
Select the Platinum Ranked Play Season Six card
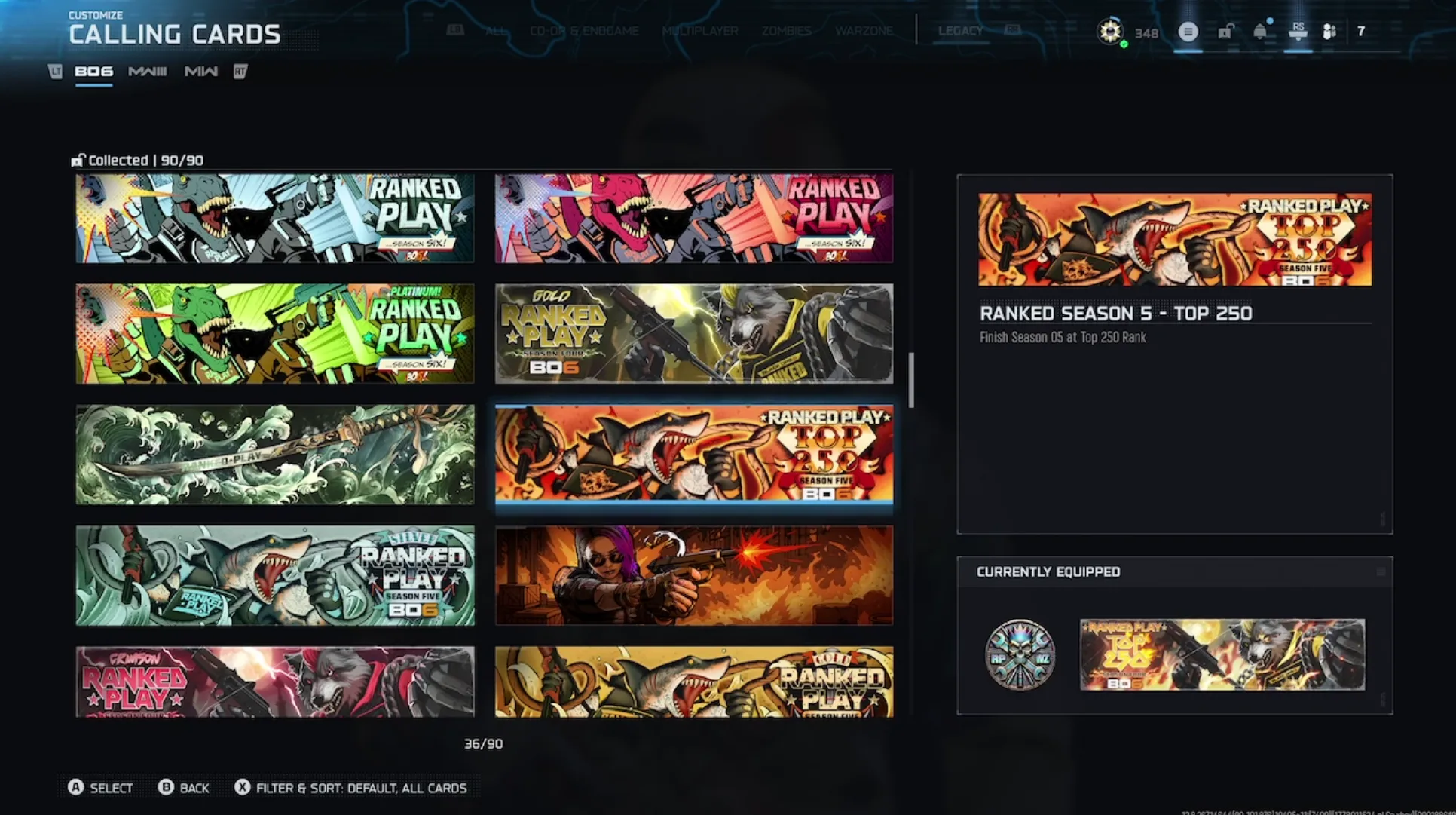pos(275,333)
